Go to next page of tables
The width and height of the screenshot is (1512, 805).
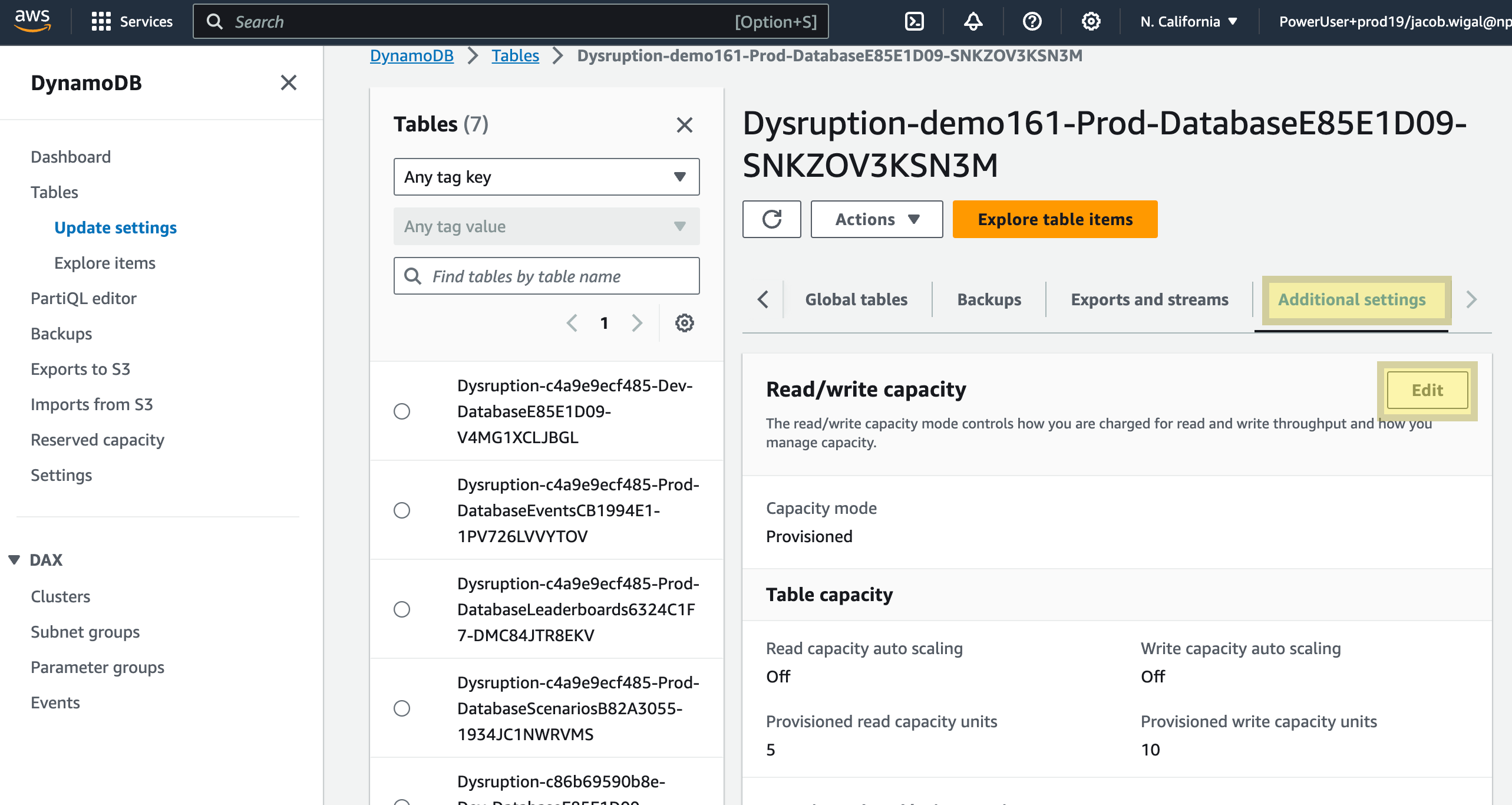(x=637, y=323)
